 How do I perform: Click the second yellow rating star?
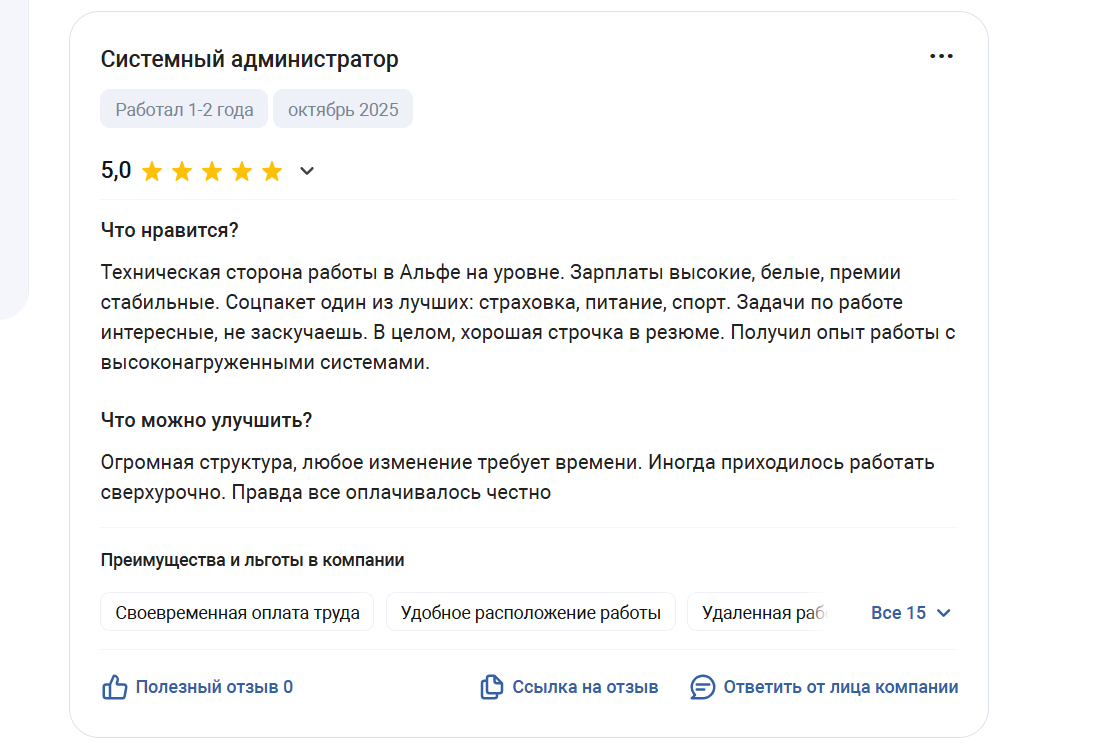182,171
